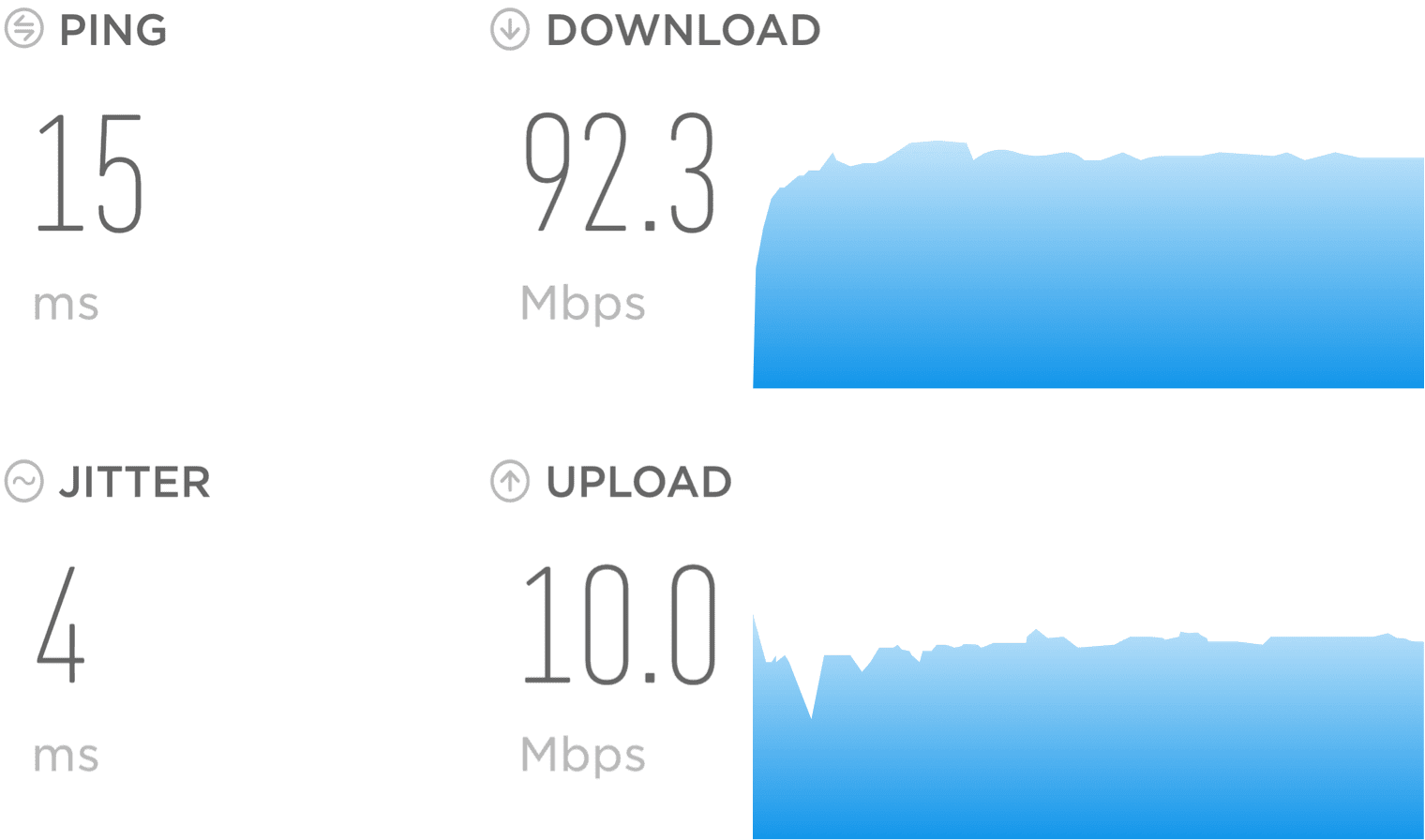Click the jitter value 4
The height and width of the screenshot is (840, 1425).
point(61,623)
